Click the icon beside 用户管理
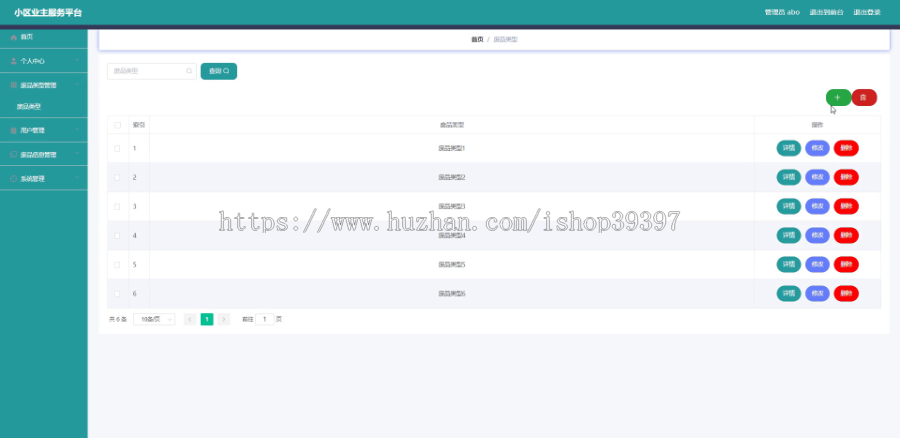 (x=14, y=130)
